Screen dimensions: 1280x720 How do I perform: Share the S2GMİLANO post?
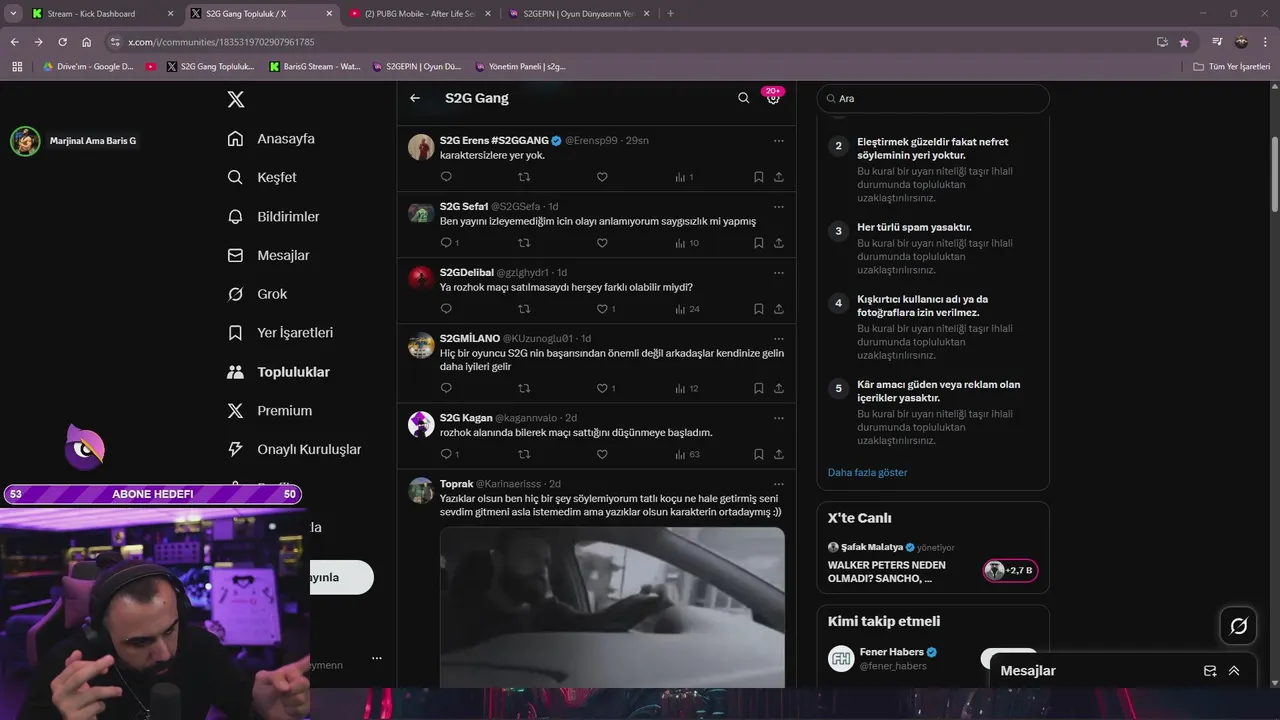[778, 388]
